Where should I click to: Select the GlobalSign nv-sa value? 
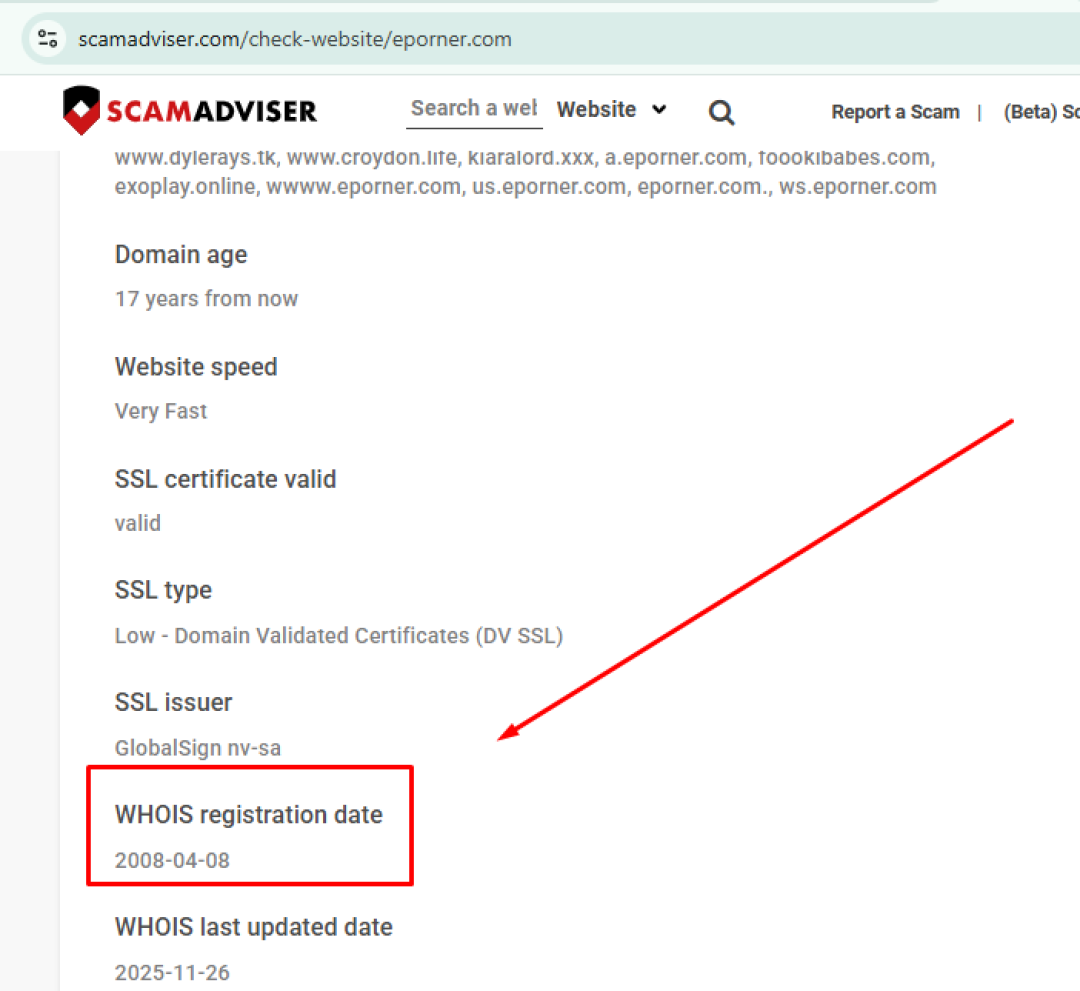tap(198, 748)
